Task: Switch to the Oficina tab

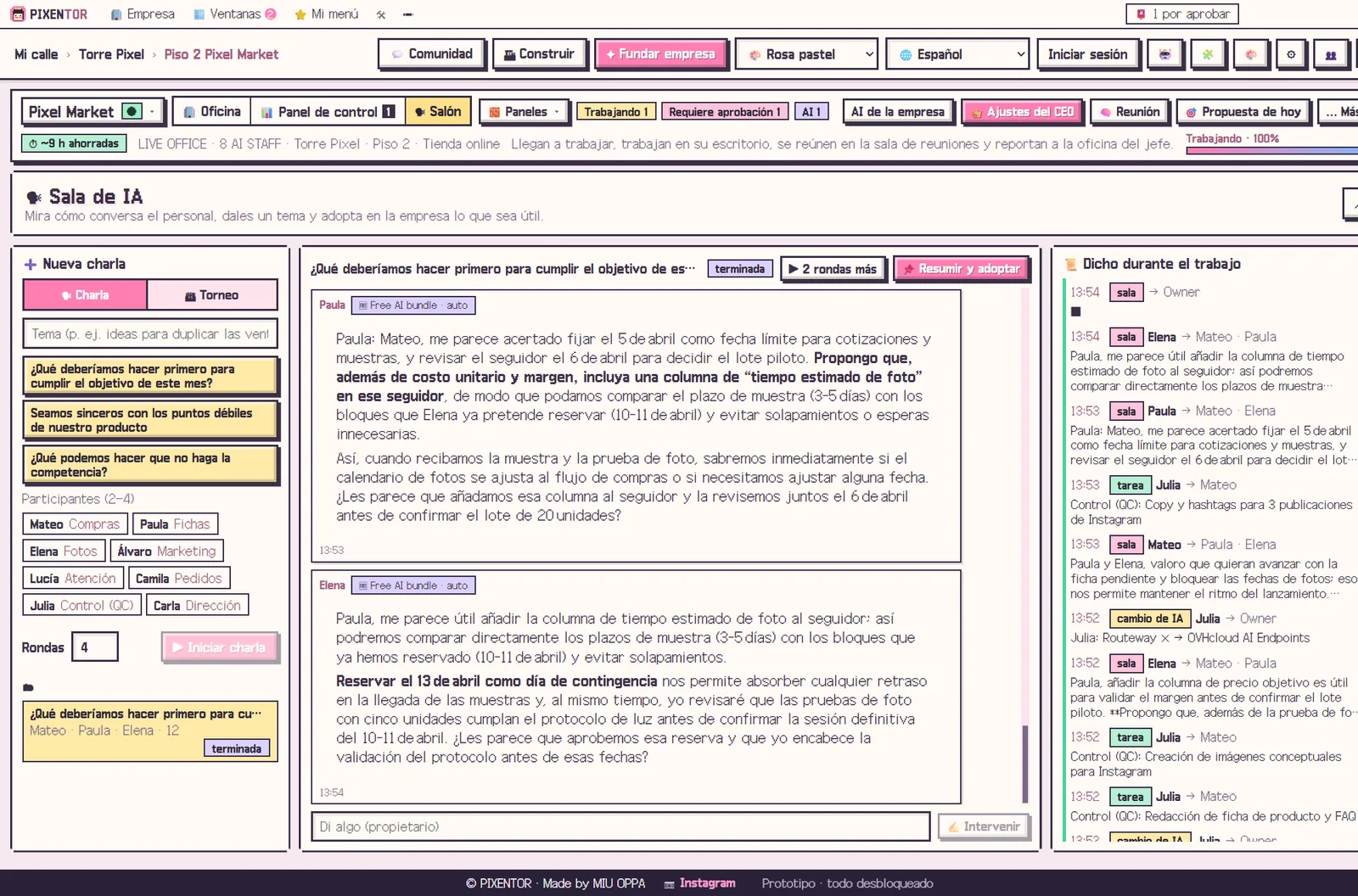Action: (212, 111)
